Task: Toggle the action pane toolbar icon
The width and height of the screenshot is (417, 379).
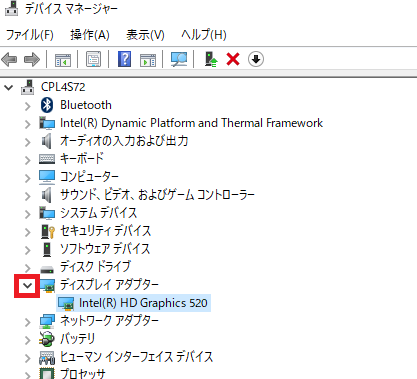Action: click(148, 60)
